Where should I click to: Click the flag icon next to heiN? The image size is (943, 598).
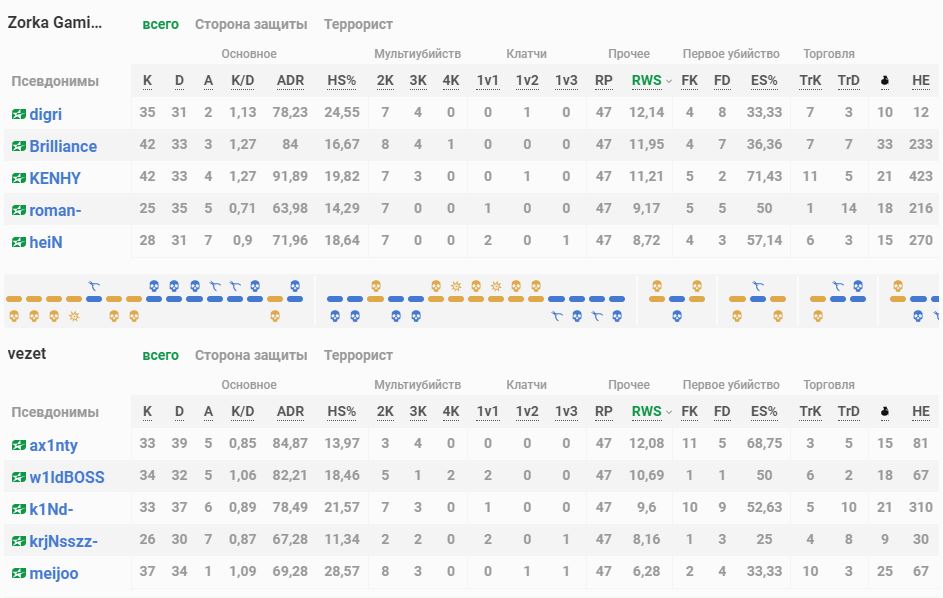tap(18, 242)
